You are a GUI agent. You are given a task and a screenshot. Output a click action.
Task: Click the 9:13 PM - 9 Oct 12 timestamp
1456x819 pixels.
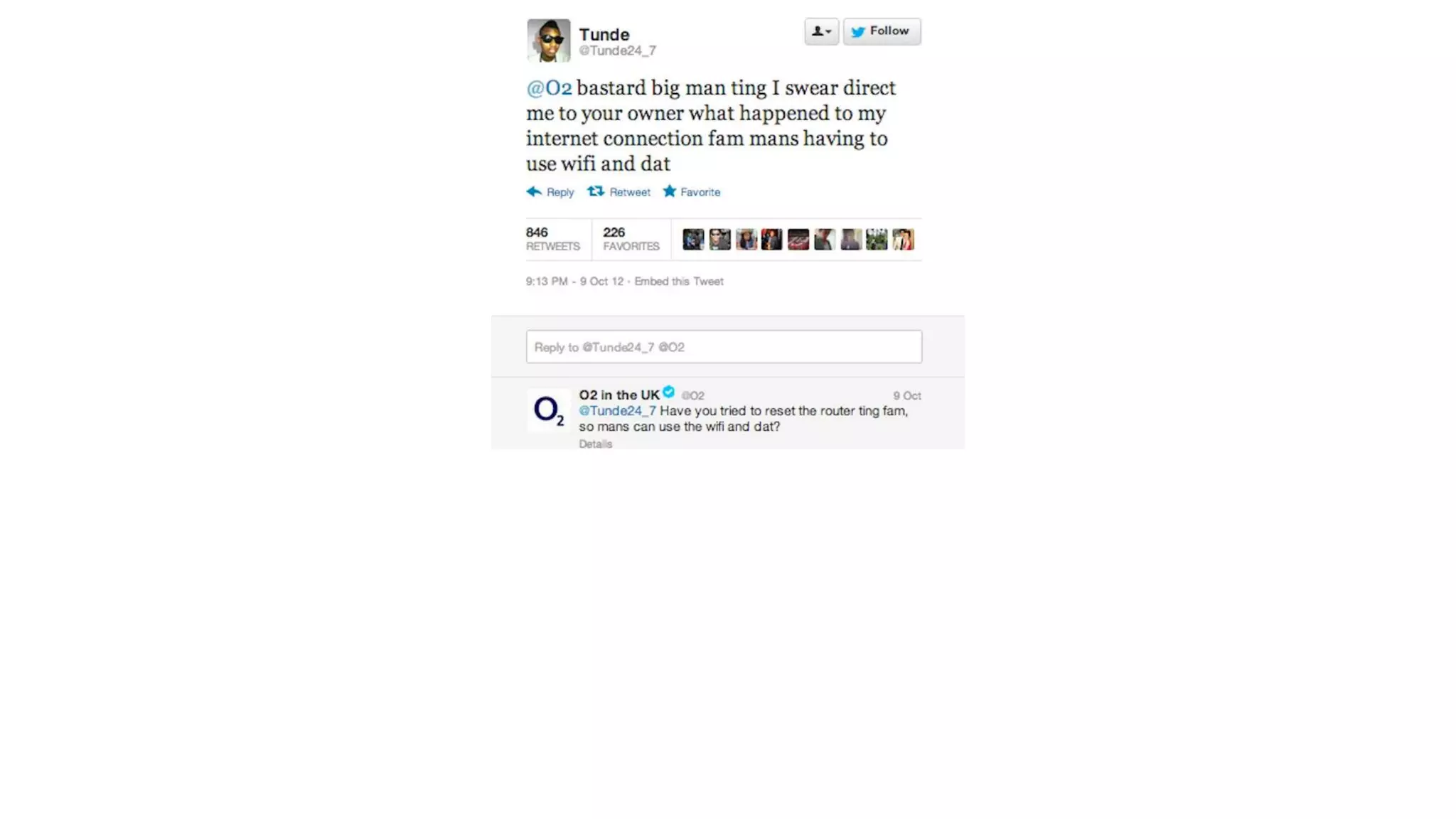574,282
